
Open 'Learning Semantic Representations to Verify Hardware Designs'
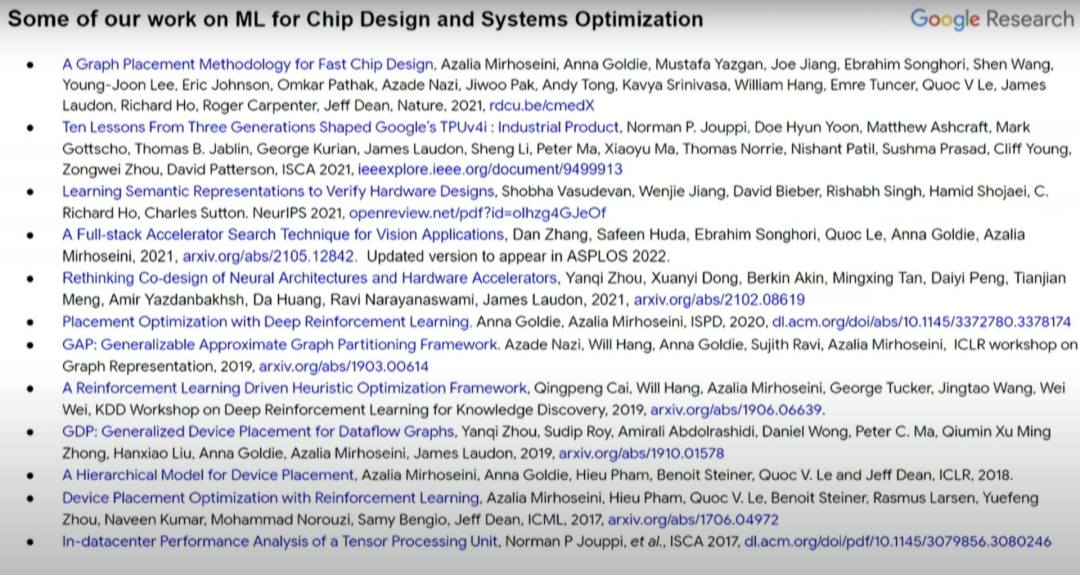[278, 191]
